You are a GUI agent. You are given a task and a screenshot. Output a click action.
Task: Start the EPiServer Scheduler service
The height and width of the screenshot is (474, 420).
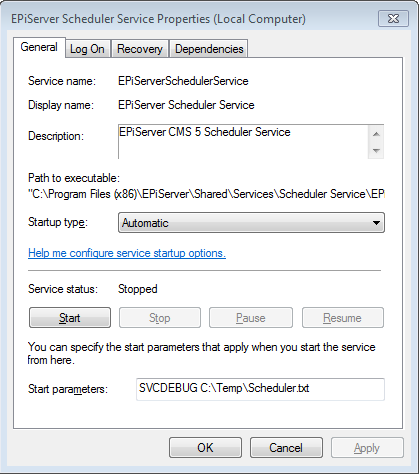pos(70,318)
